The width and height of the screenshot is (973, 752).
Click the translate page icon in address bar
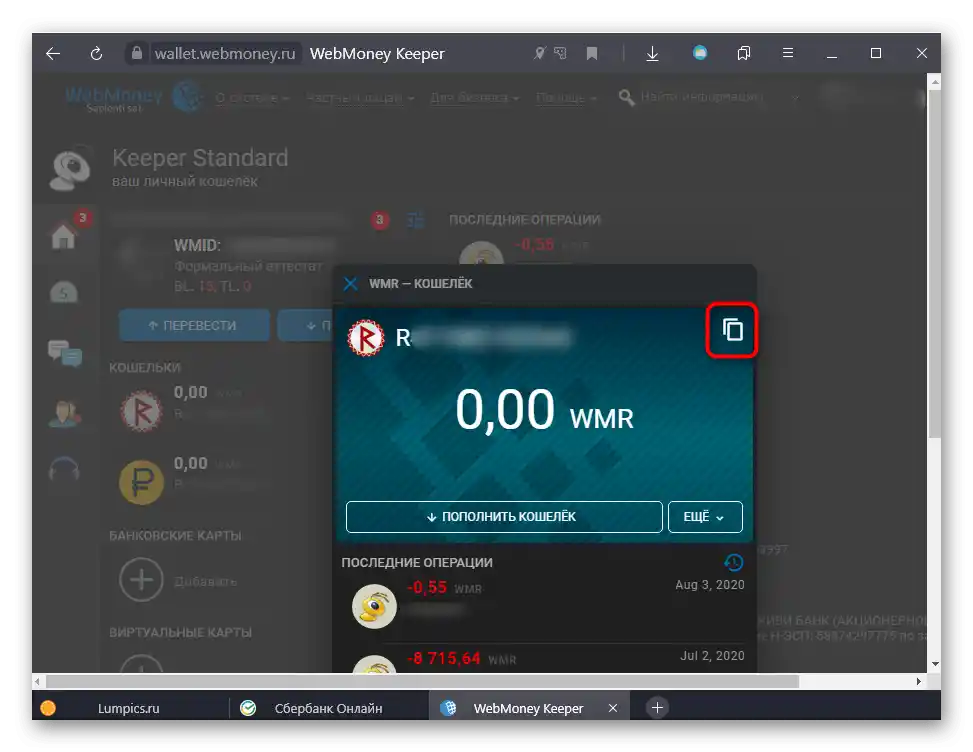560,53
